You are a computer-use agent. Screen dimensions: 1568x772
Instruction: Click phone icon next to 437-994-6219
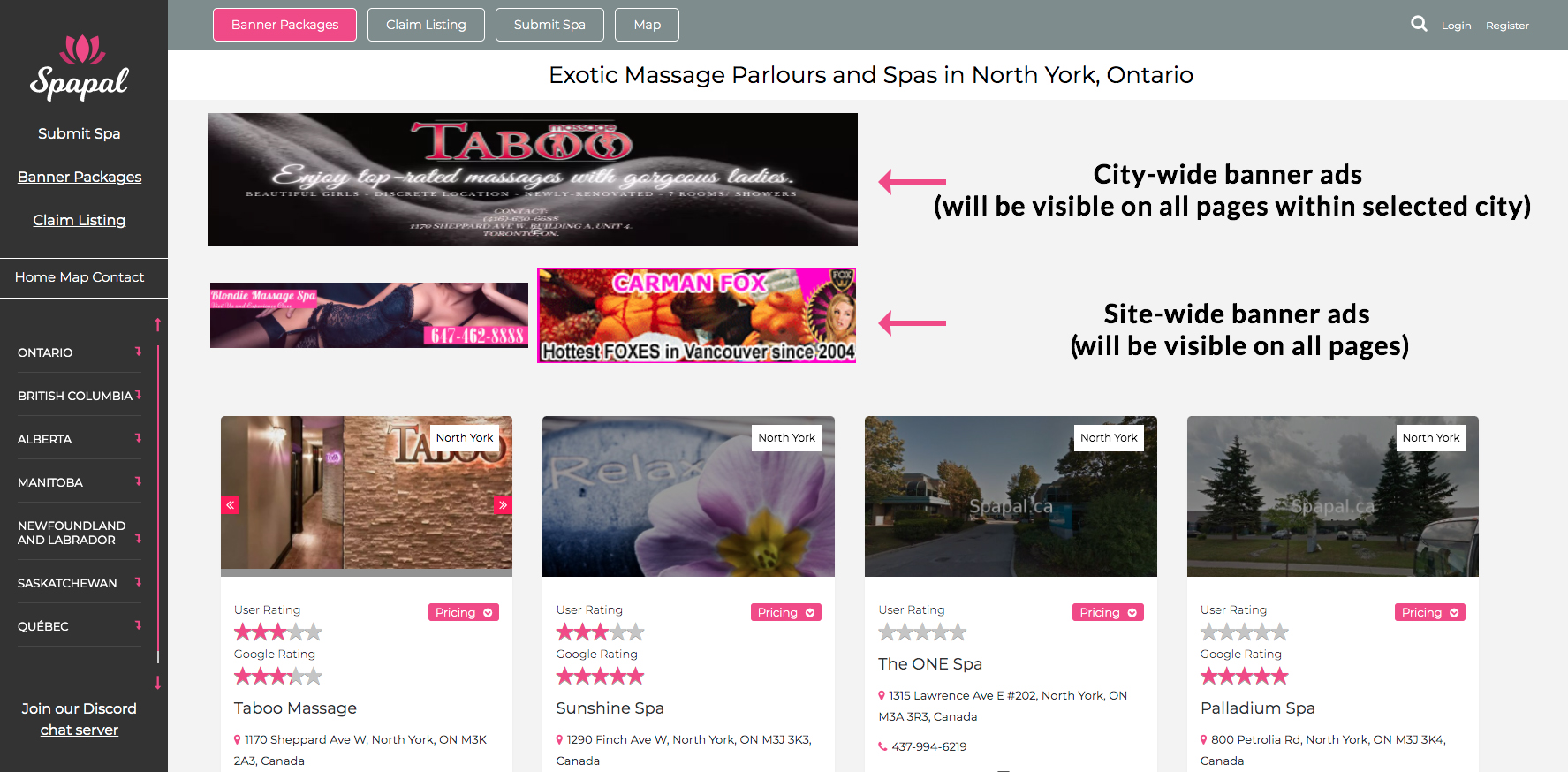[882, 746]
